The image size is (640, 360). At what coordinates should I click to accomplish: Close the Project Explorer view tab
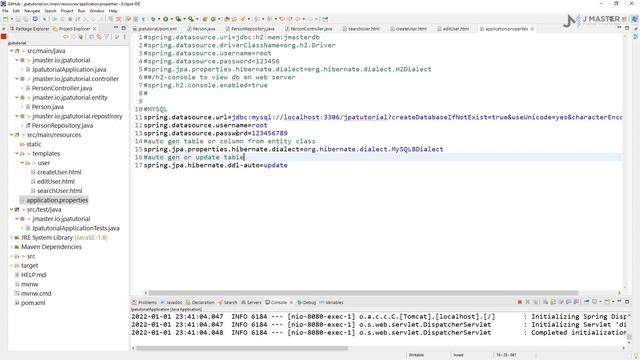94,29
